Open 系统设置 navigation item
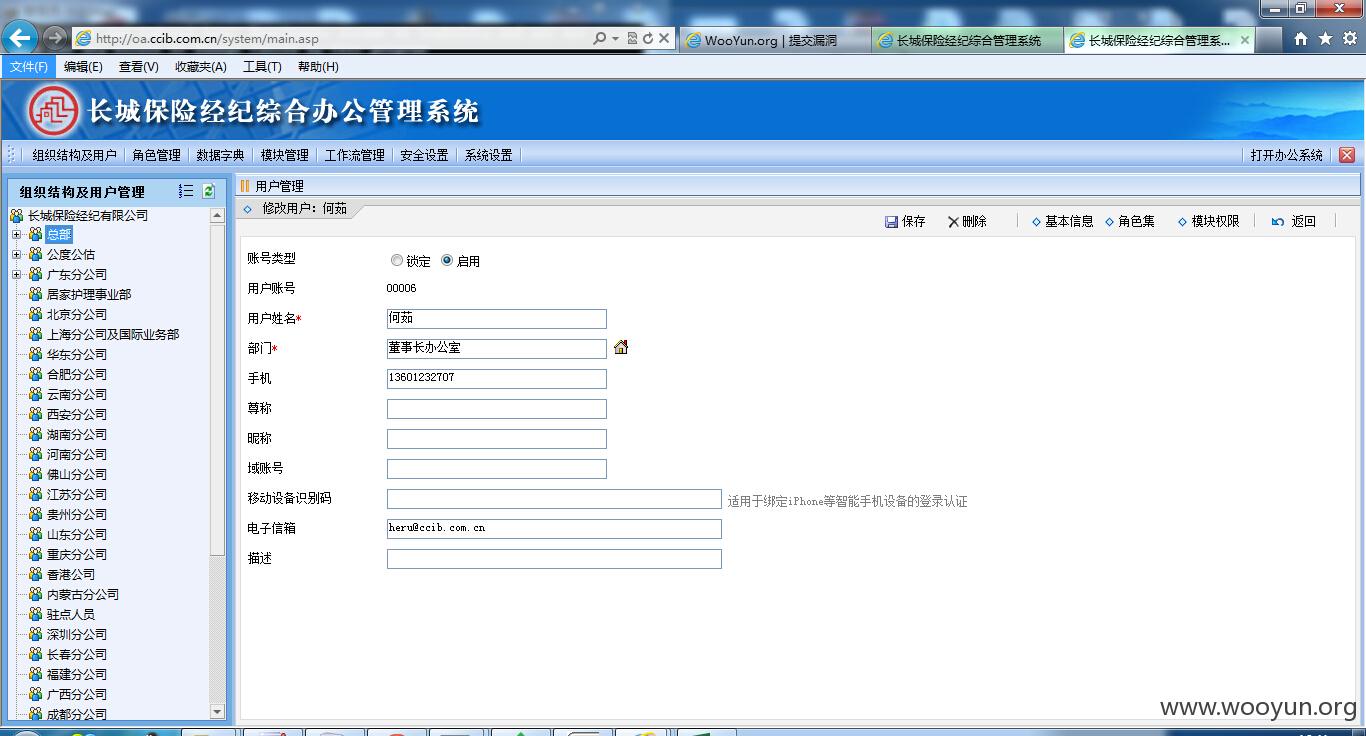The width and height of the screenshot is (1366, 736). pos(488,155)
